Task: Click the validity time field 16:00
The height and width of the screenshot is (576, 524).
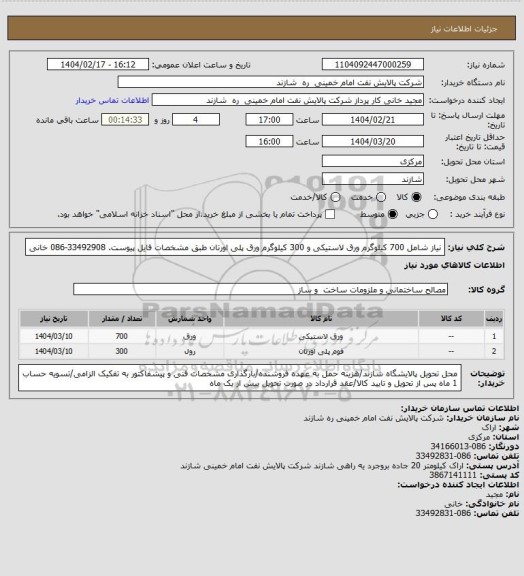Action: pyautogui.click(x=269, y=141)
